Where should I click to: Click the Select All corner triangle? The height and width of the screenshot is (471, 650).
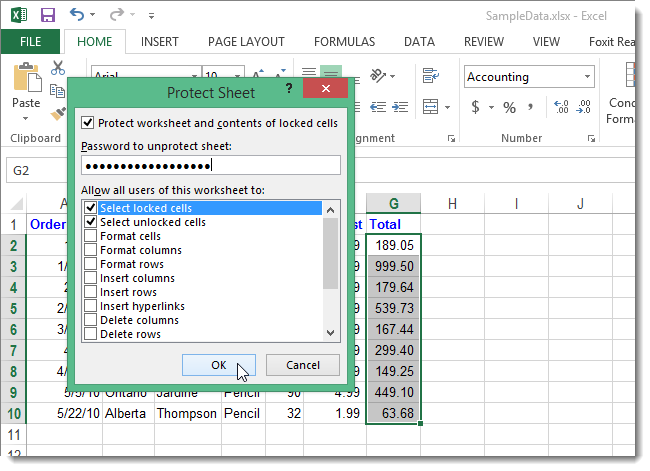click(17, 204)
